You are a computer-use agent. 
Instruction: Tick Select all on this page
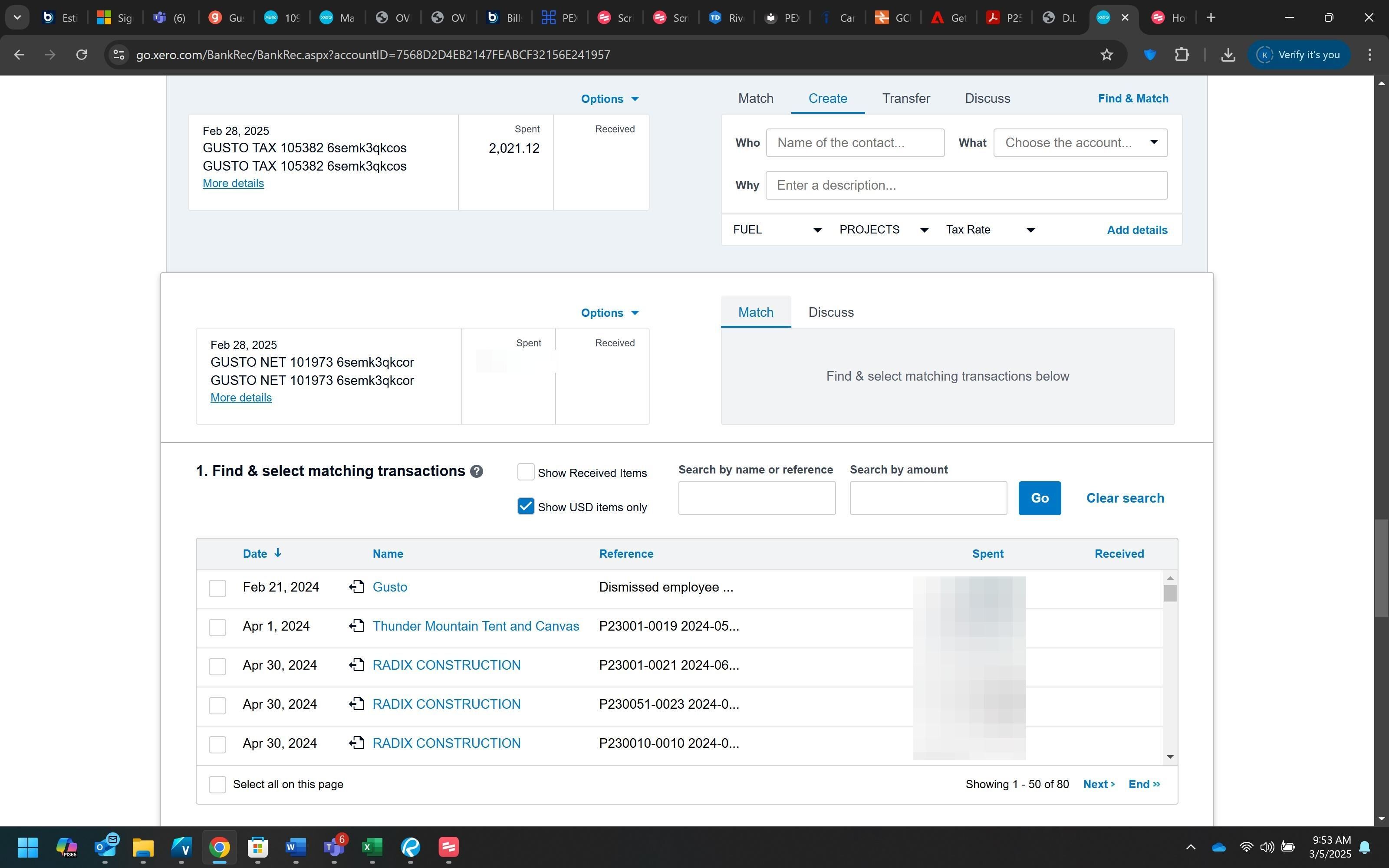pos(217,784)
